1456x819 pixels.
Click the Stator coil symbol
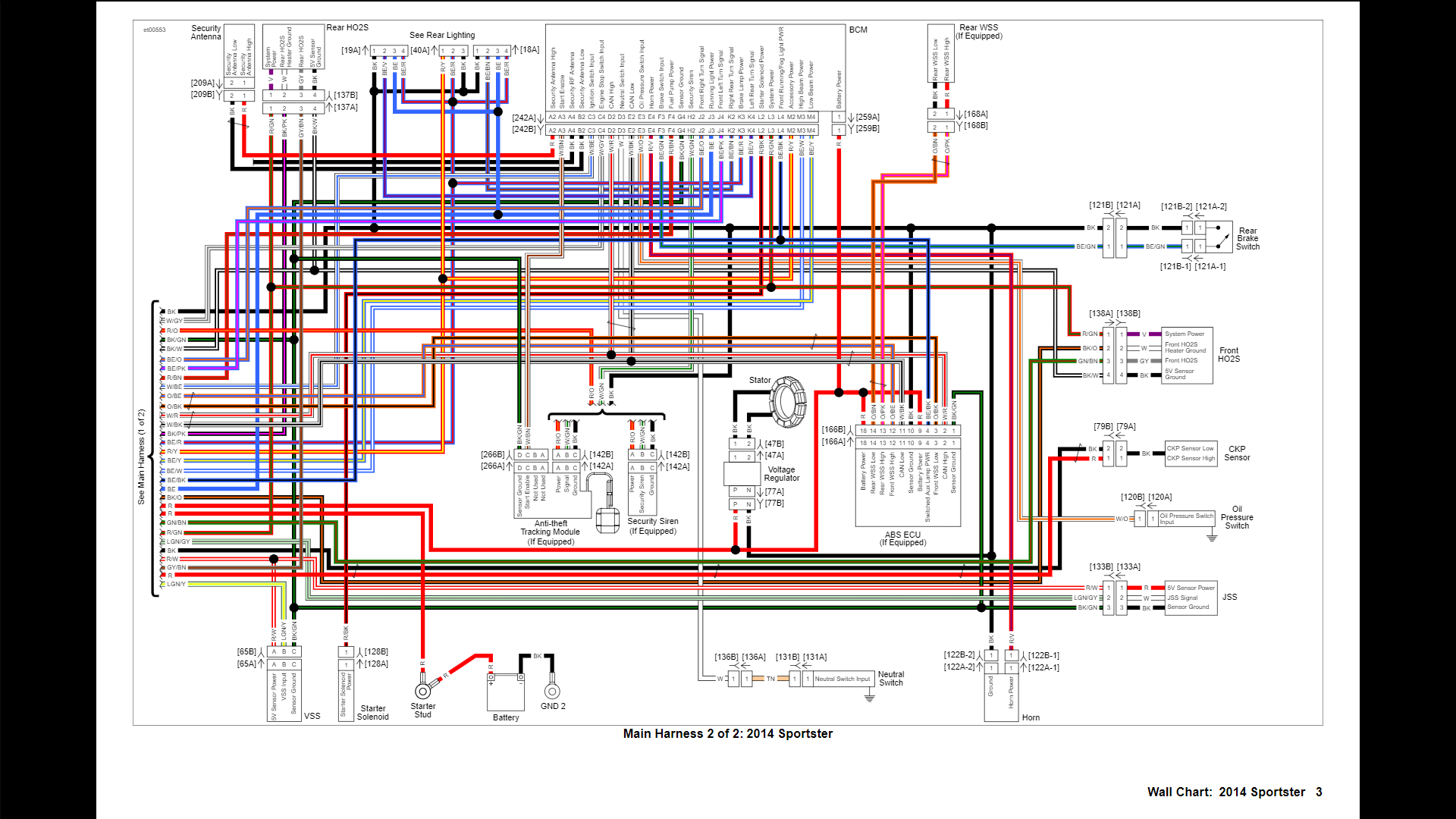pos(788,402)
